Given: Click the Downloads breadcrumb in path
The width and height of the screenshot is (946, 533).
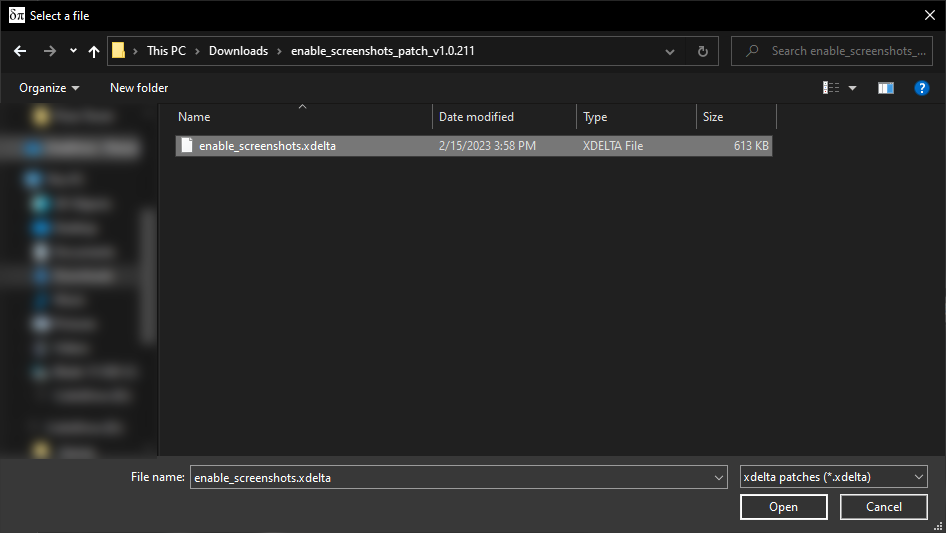Looking at the screenshot, I should [238, 51].
